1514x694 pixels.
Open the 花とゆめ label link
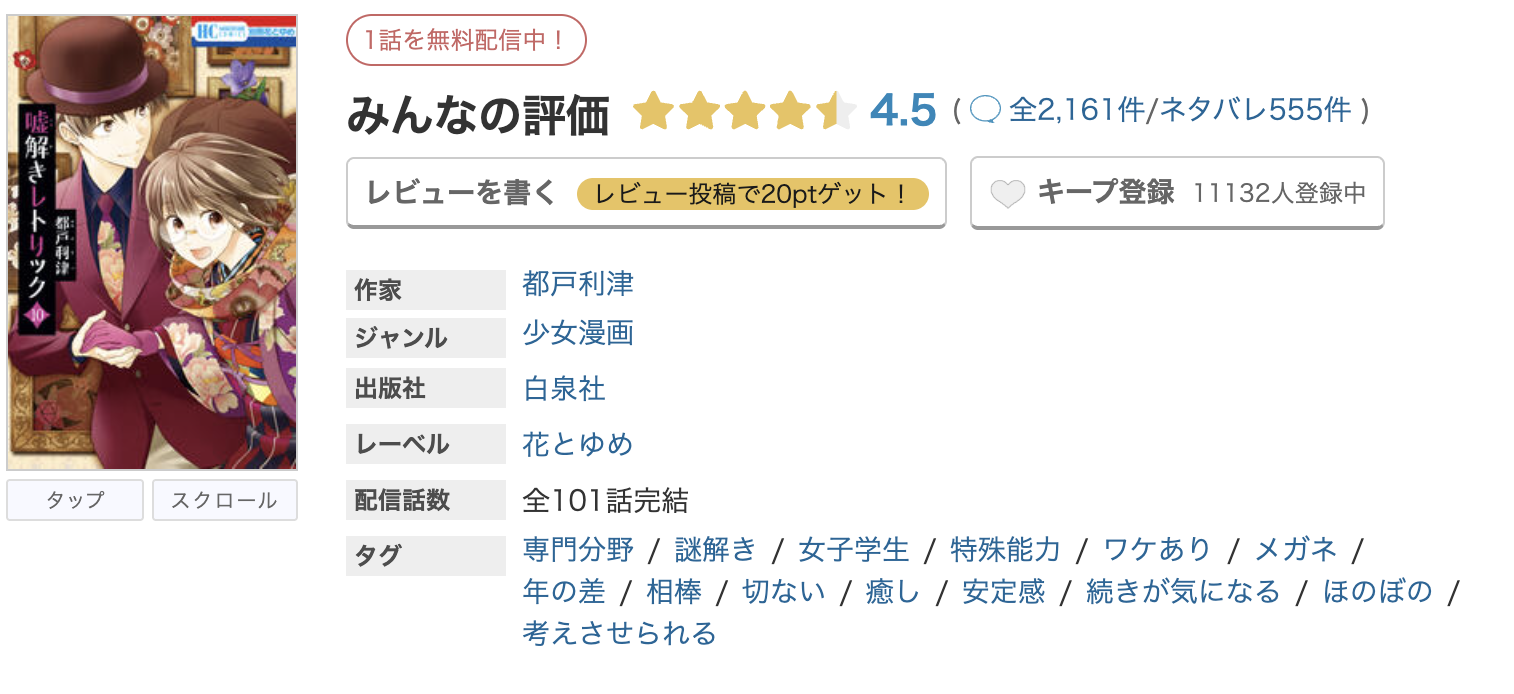[578, 444]
